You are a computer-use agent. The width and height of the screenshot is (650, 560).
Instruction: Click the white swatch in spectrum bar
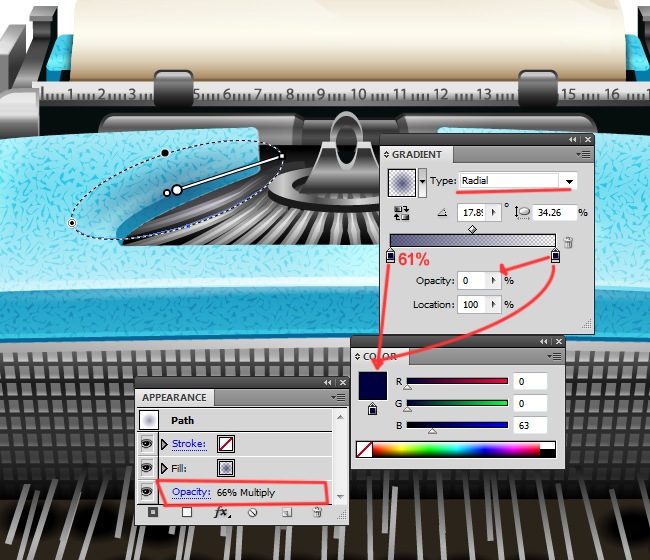click(548, 446)
